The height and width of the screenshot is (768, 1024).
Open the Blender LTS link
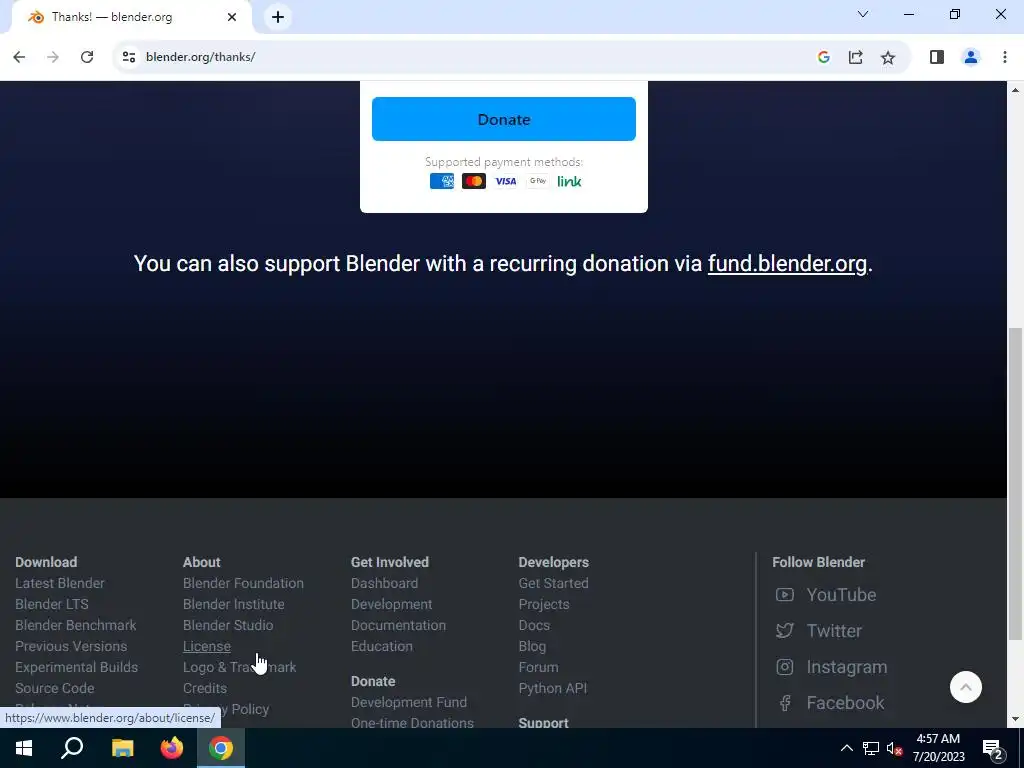click(52, 604)
